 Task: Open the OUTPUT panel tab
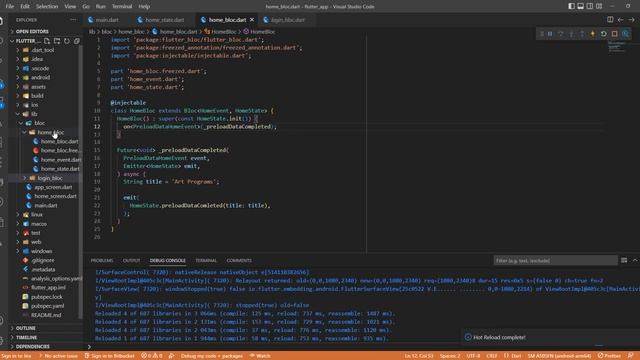131,260
